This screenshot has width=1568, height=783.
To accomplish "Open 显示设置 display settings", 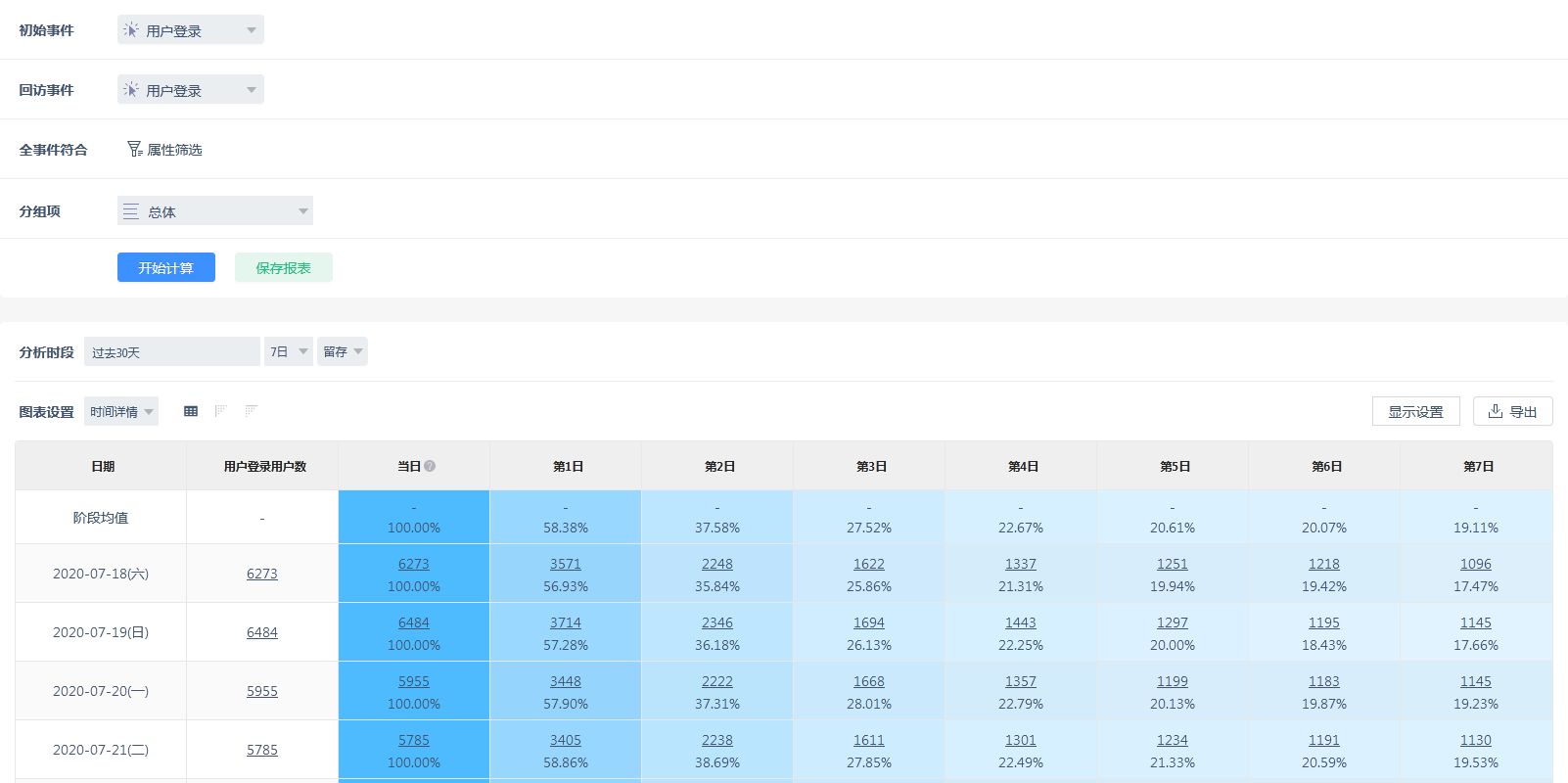I will pos(1416,411).
